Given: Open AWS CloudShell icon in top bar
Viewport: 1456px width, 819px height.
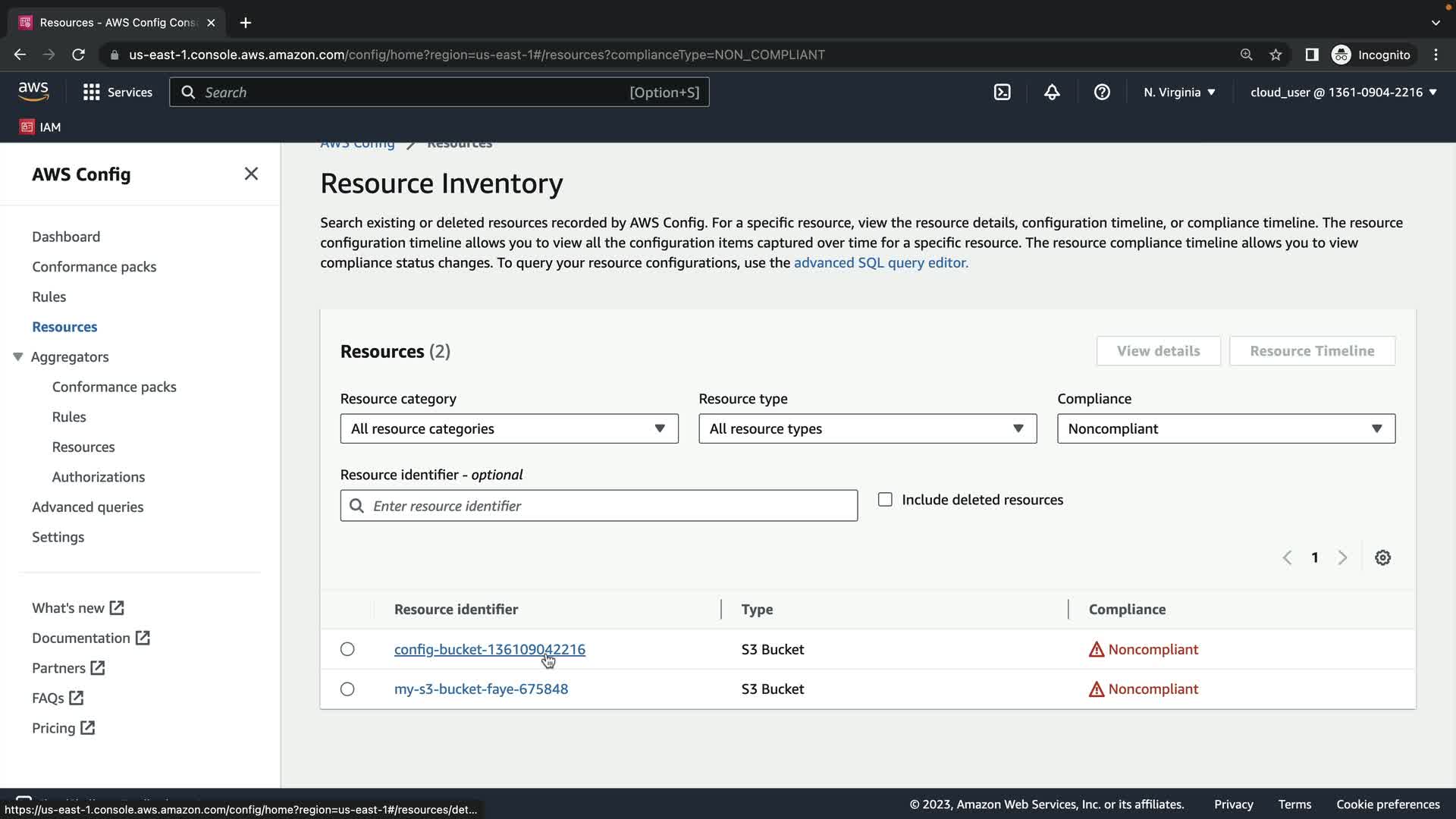Looking at the screenshot, I should point(1002,92).
